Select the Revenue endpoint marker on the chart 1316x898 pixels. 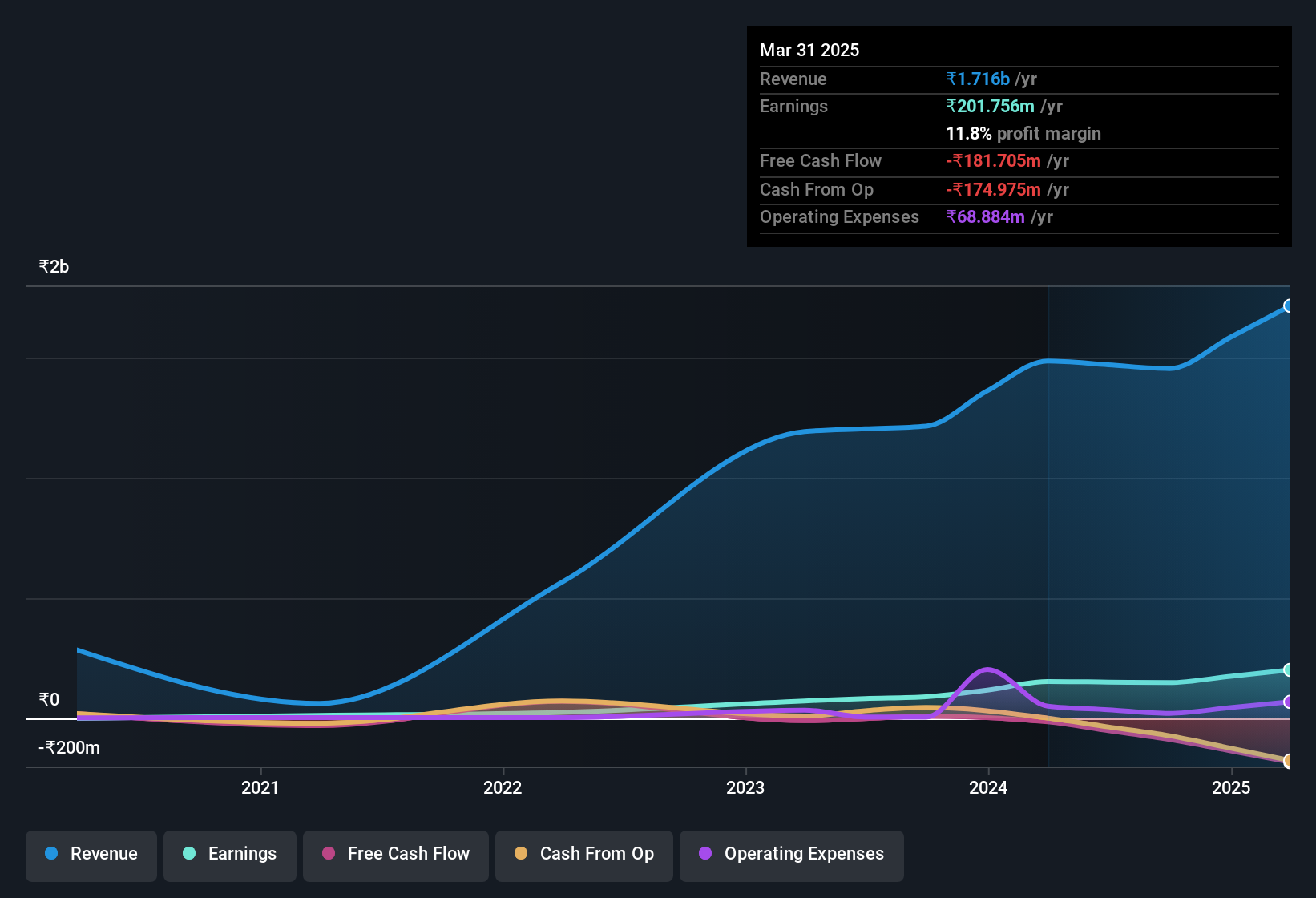tap(1289, 305)
